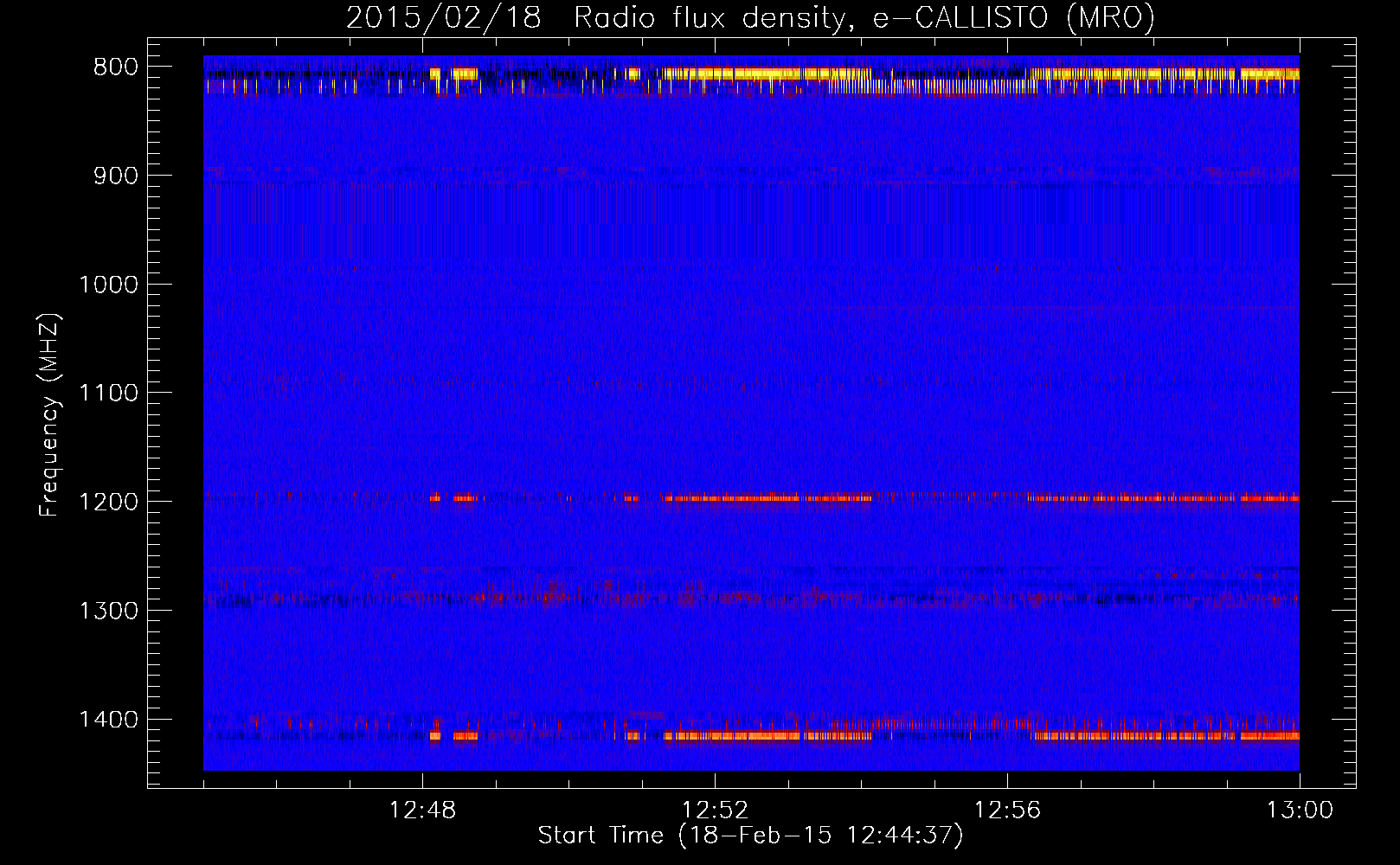Click the 1300 frequency tick label
Screen dimensions: 1400x865
[108, 611]
